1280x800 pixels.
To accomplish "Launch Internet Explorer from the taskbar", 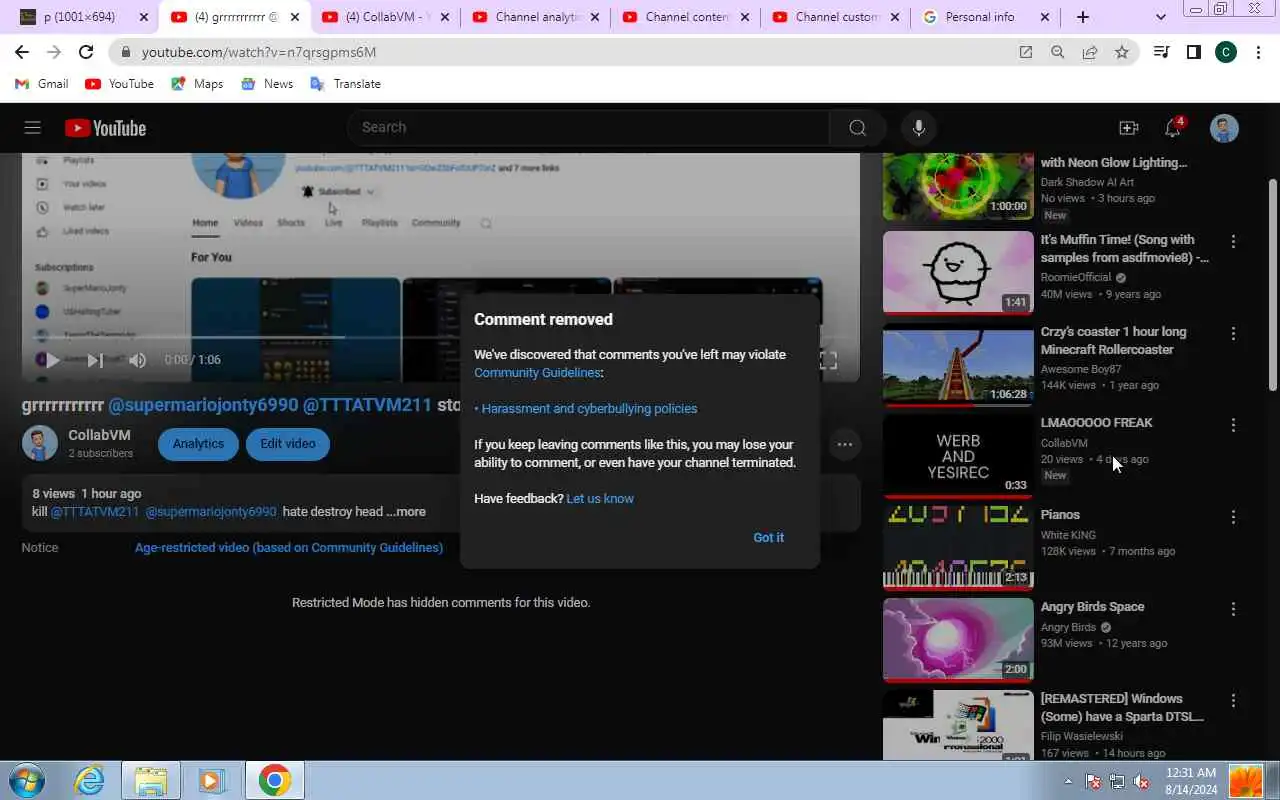I will pyautogui.click(x=90, y=780).
